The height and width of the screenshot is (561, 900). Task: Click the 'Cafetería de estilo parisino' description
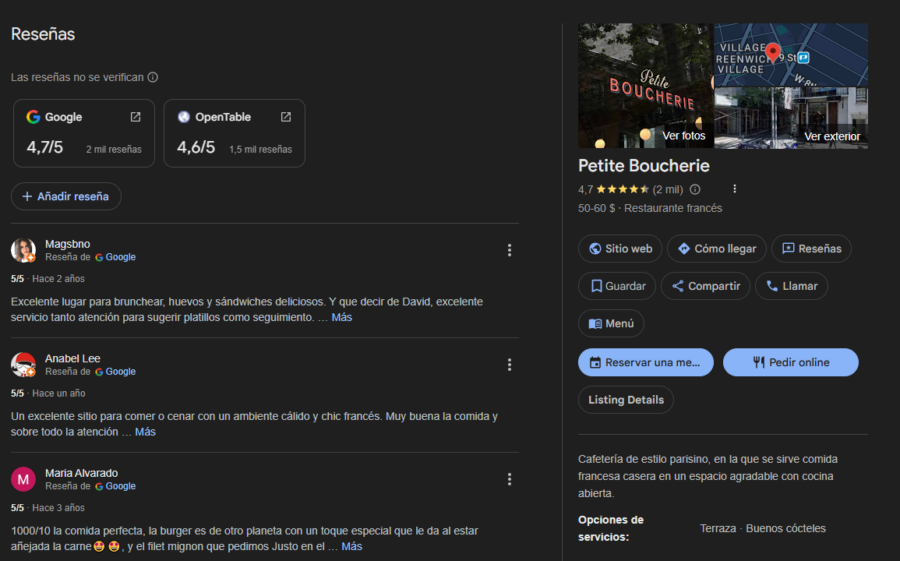(x=707, y=476)
